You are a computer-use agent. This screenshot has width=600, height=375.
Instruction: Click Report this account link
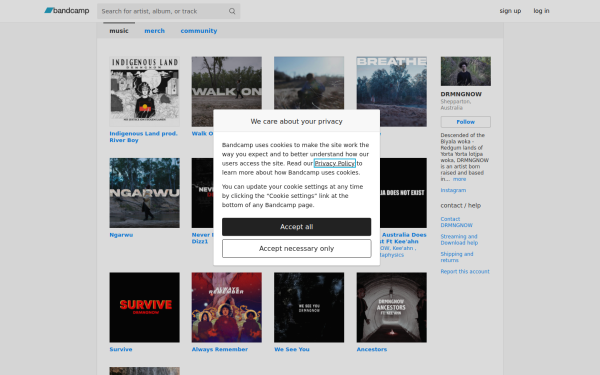[465, 271]
